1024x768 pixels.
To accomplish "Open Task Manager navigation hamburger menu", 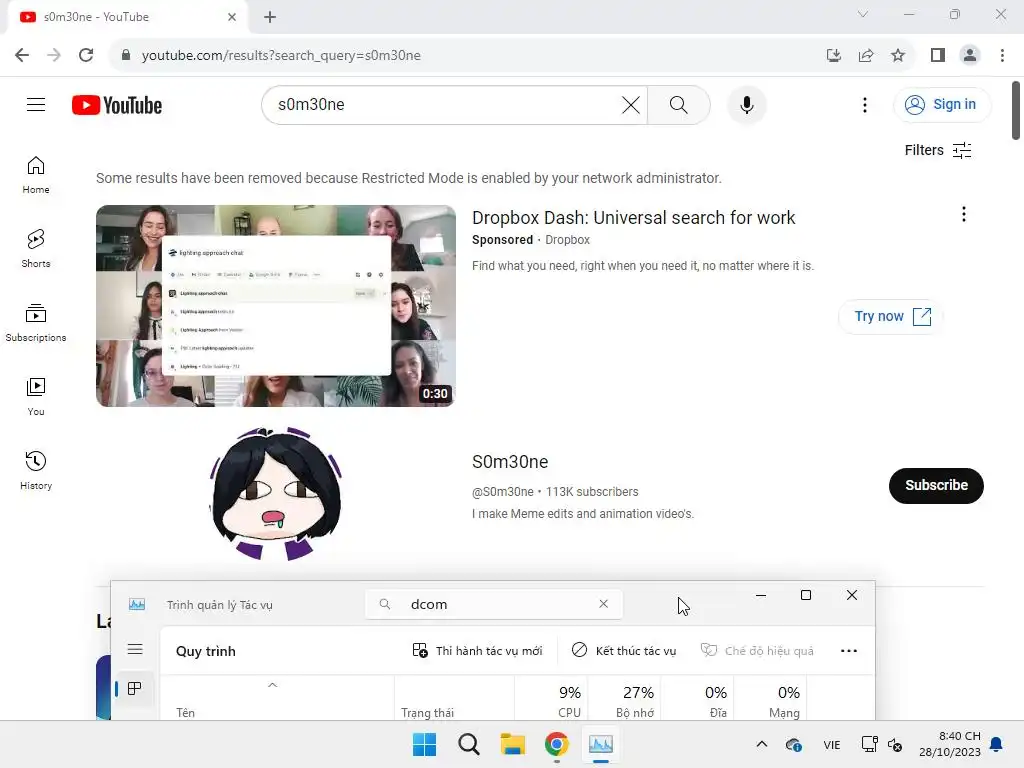I will tap(135, 649).
